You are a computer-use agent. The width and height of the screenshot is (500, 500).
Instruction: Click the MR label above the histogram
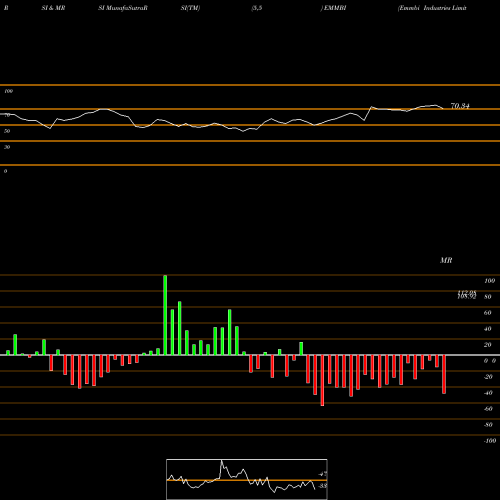[446, 260]
